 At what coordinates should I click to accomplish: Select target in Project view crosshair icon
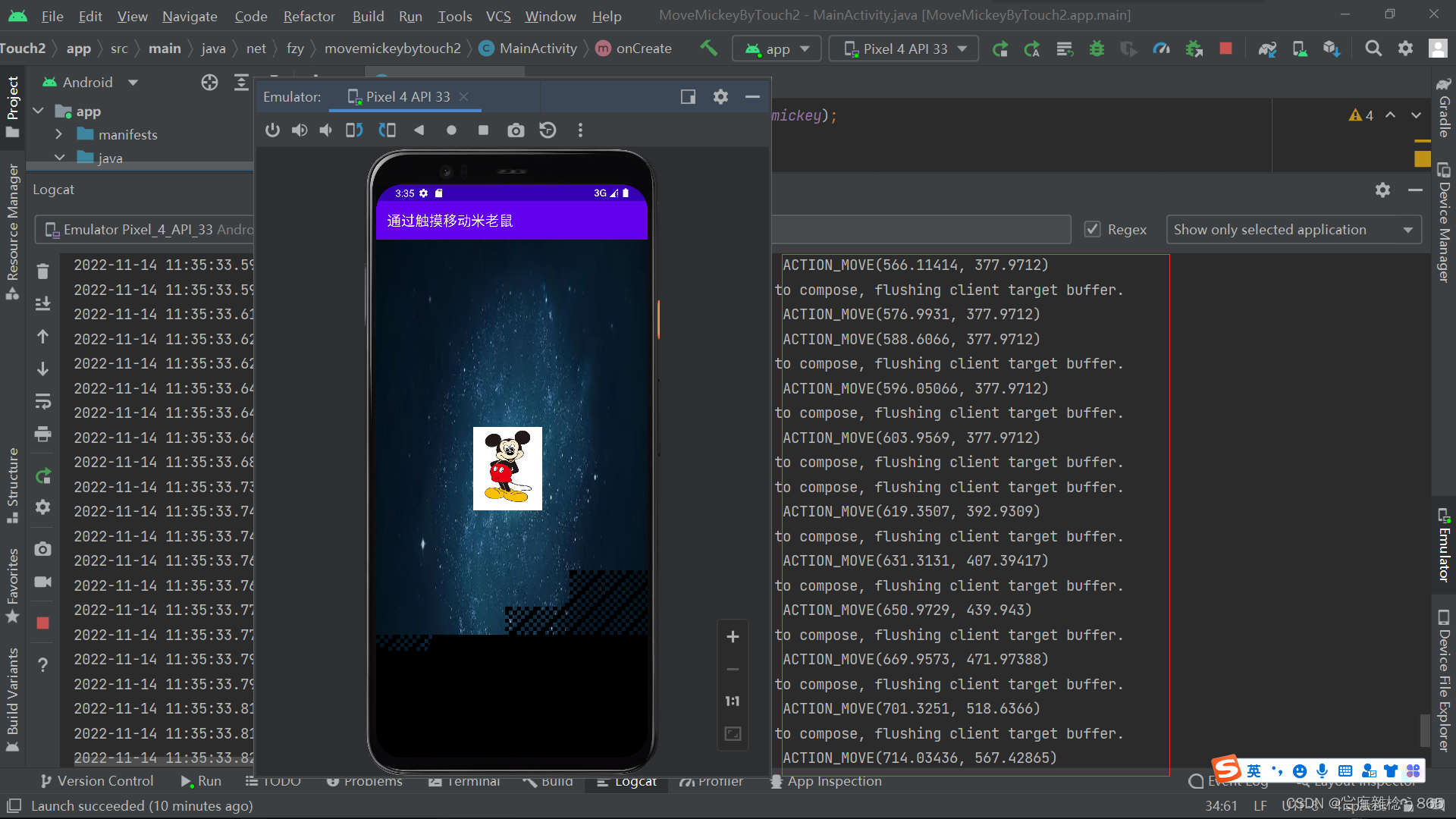click(209, 82)
